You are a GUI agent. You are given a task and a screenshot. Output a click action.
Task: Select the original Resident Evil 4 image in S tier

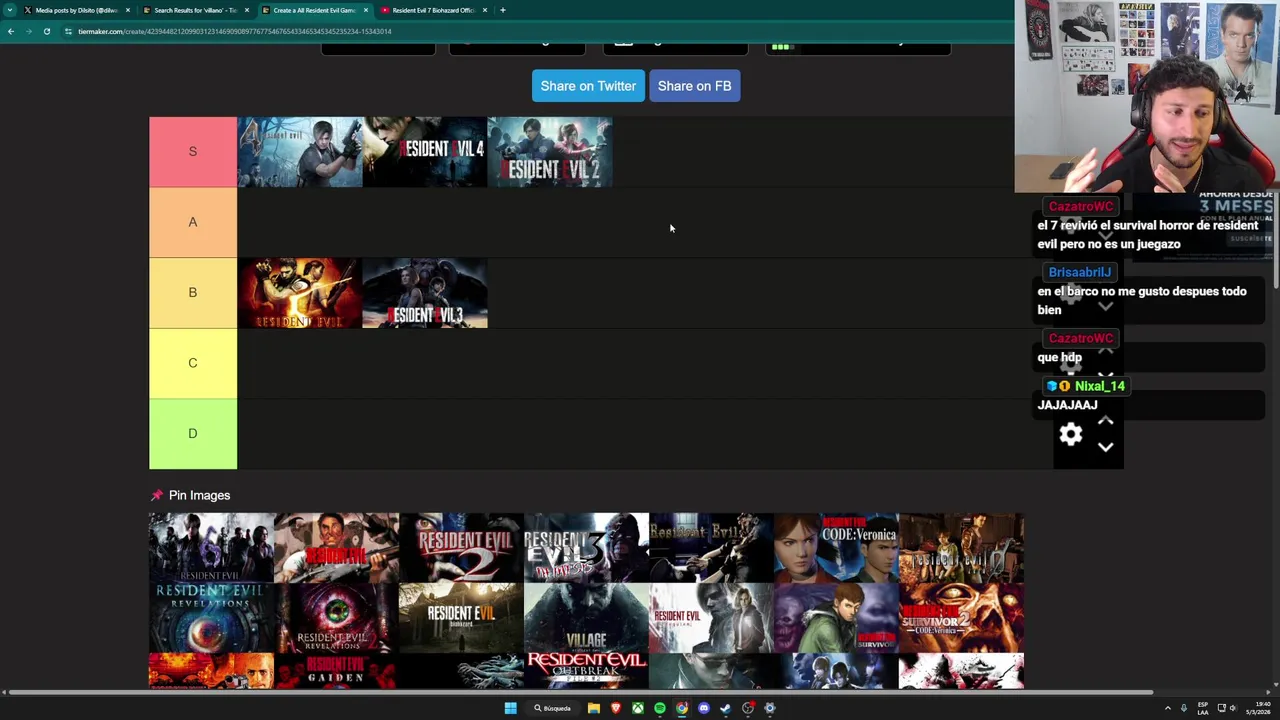(x=299, y=152)
